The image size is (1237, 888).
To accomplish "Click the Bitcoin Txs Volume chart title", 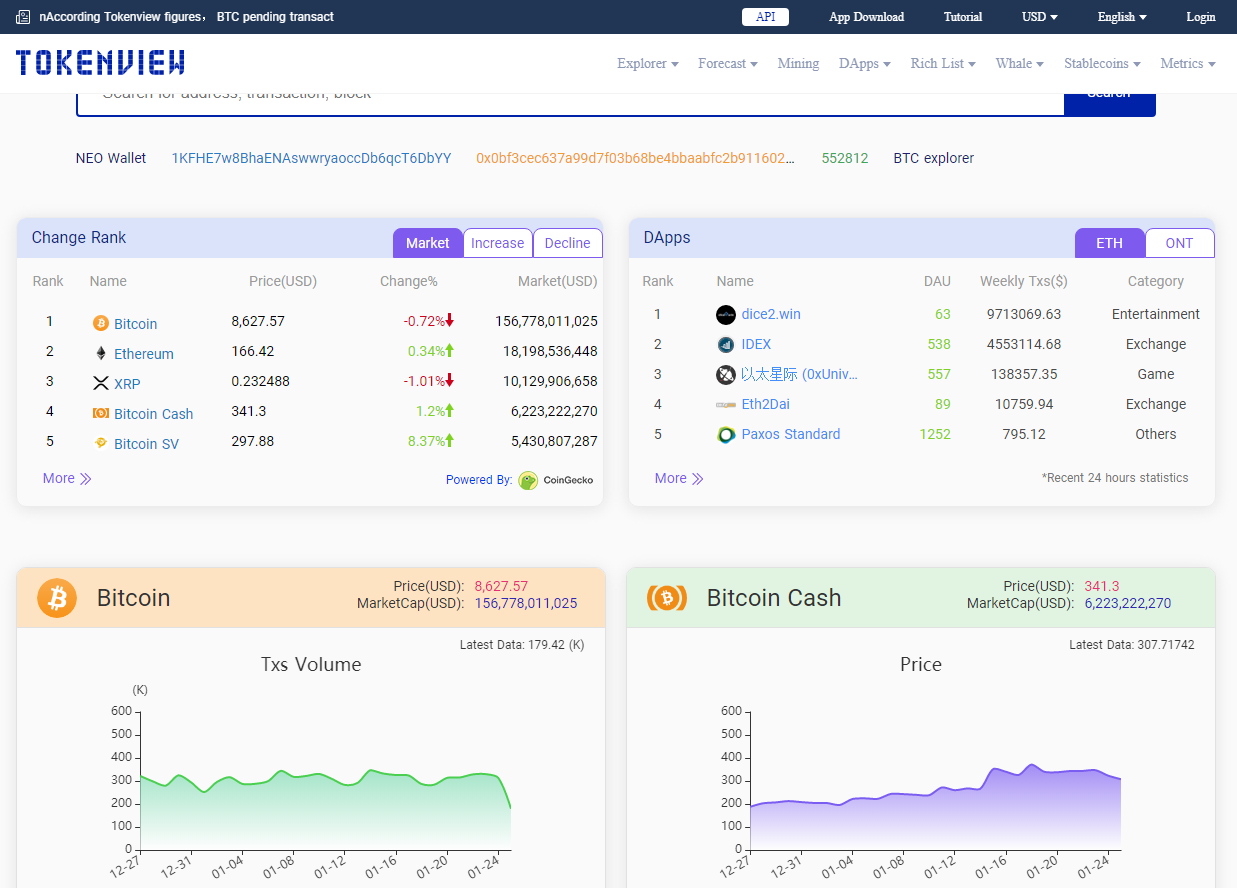I will tap(311, 664).
